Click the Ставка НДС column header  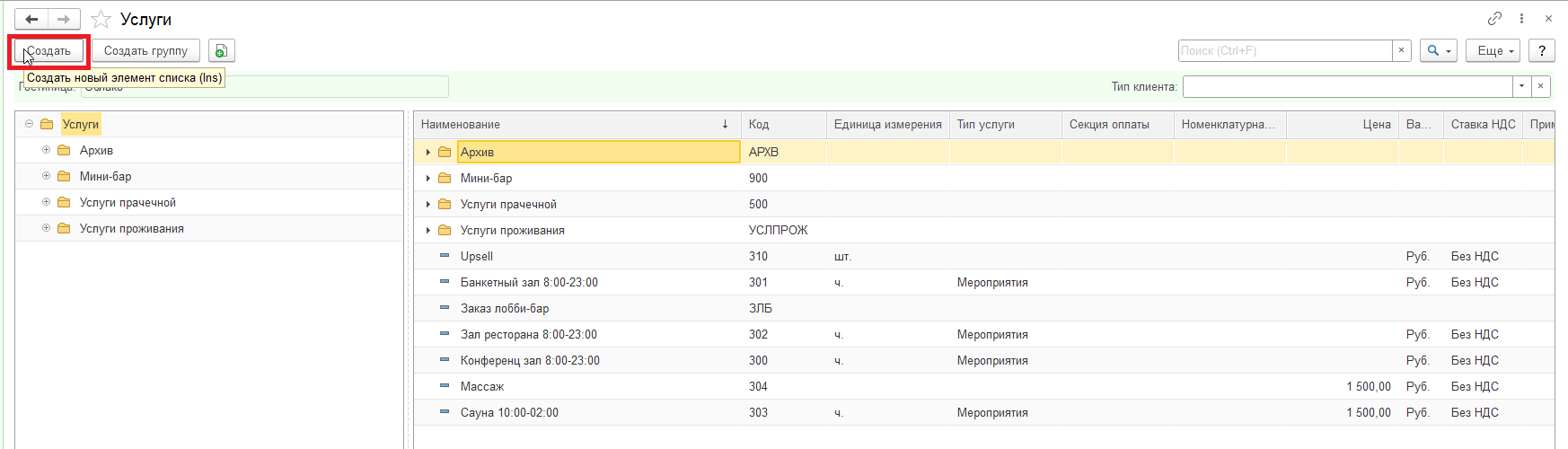[x=1483, y=125]
